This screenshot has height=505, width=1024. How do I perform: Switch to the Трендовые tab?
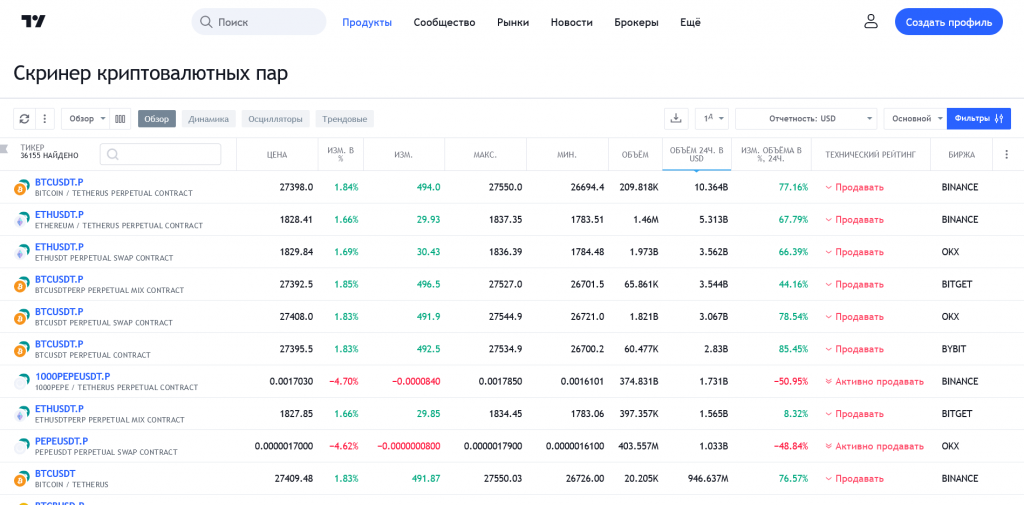(x=345, y=119)
